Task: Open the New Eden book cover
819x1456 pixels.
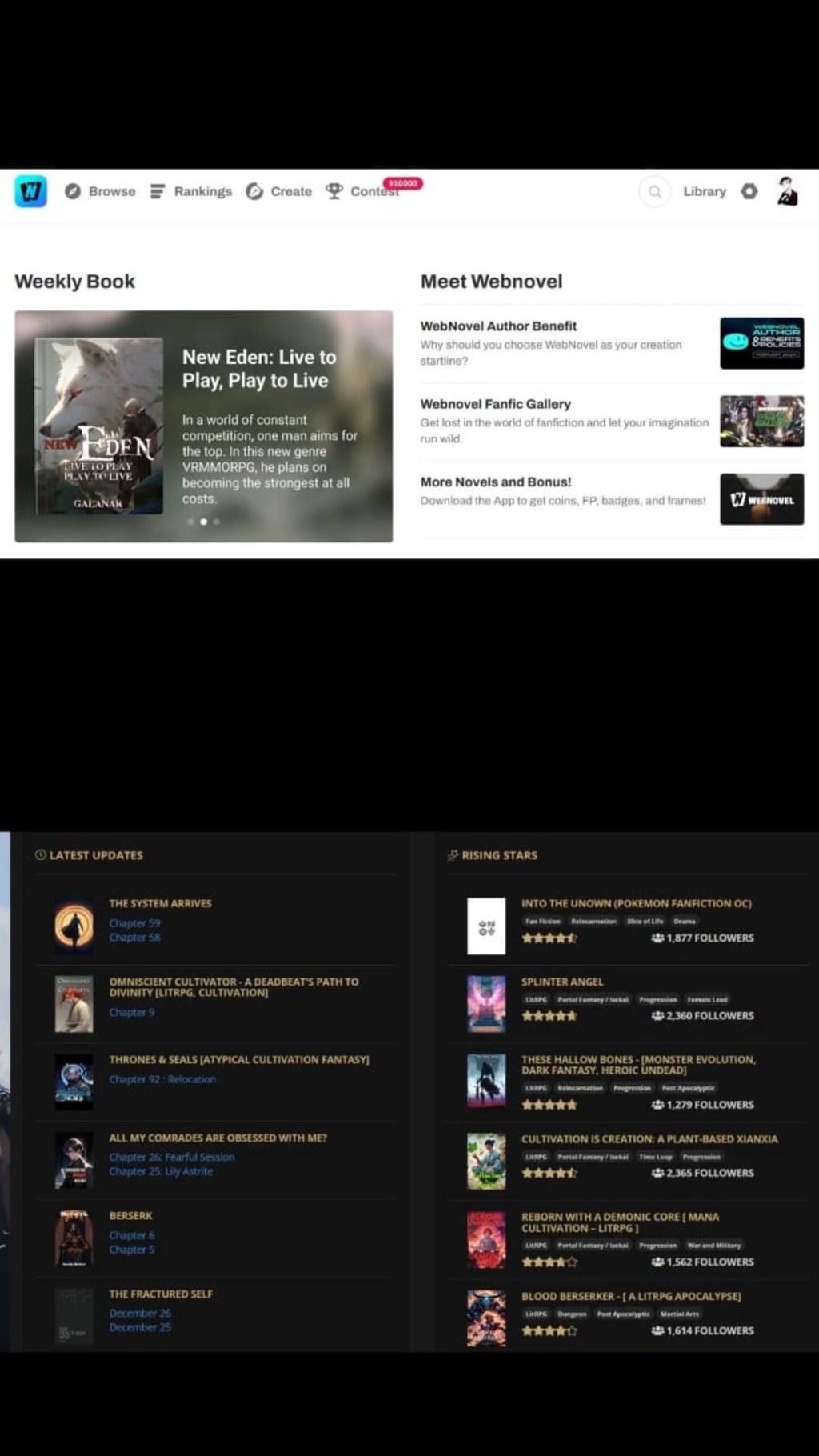Action: 98,426
